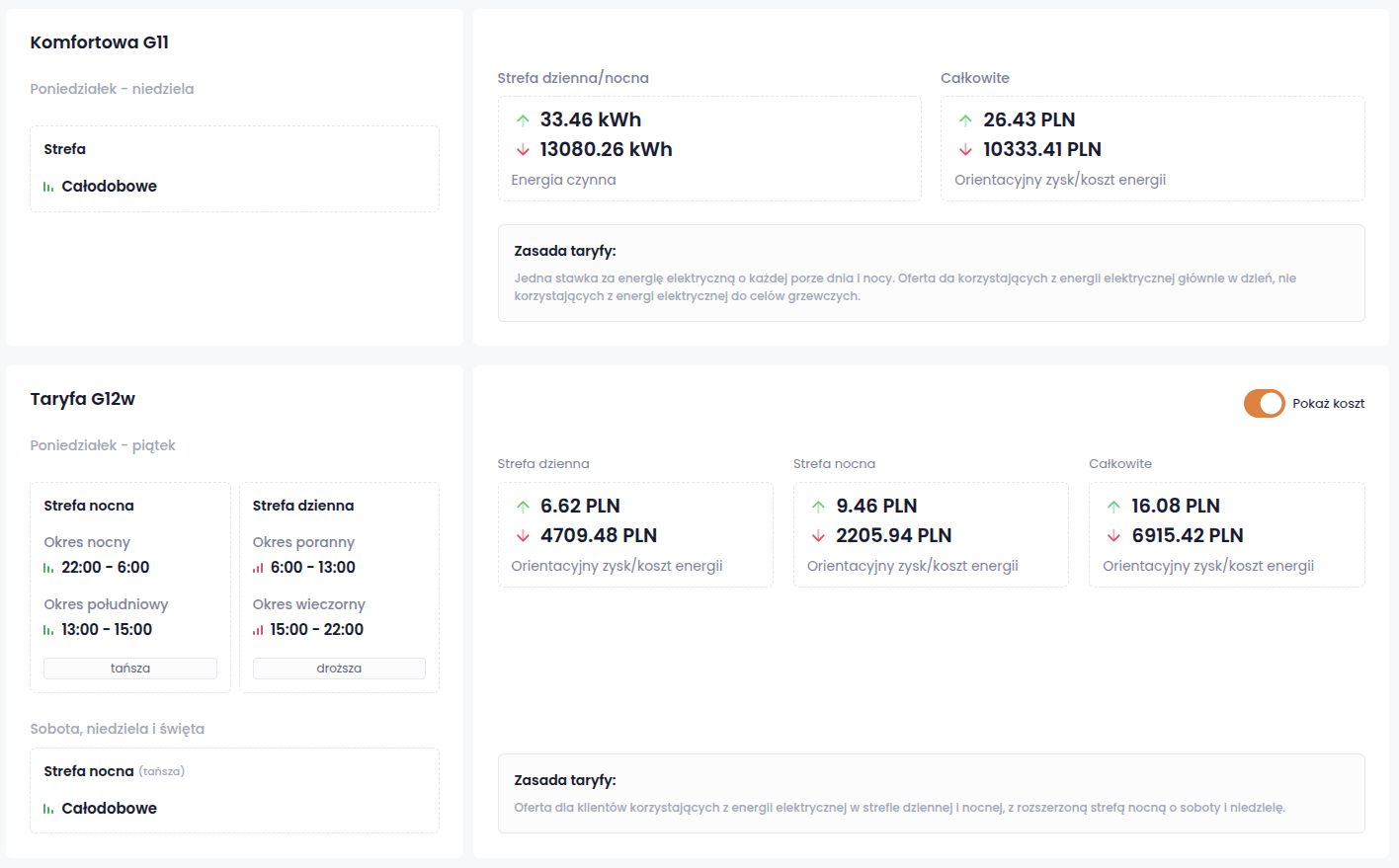Click red down arrow beside 10333.41 PLN

pyautogui.click(x=965, y=150)
